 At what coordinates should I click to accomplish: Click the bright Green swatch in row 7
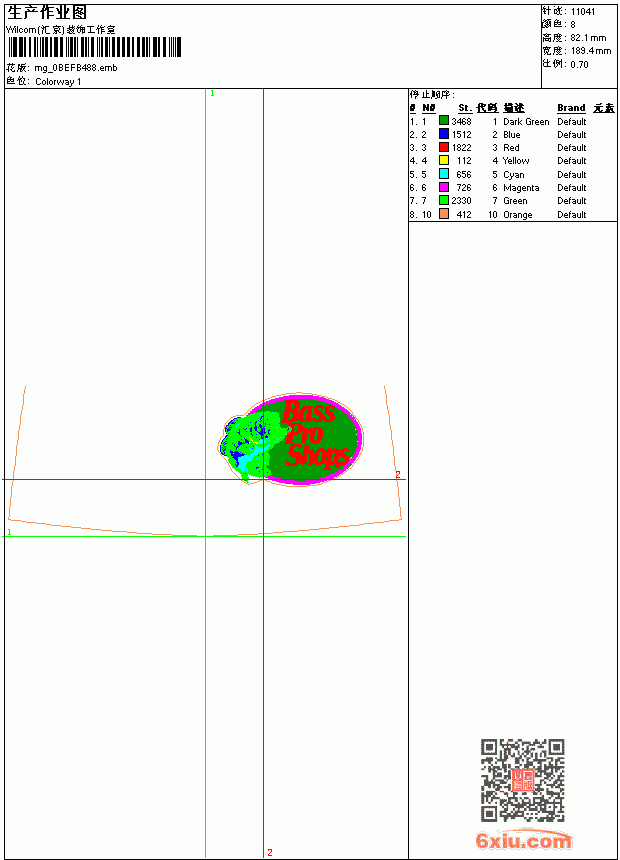click(x=444, y=200)
